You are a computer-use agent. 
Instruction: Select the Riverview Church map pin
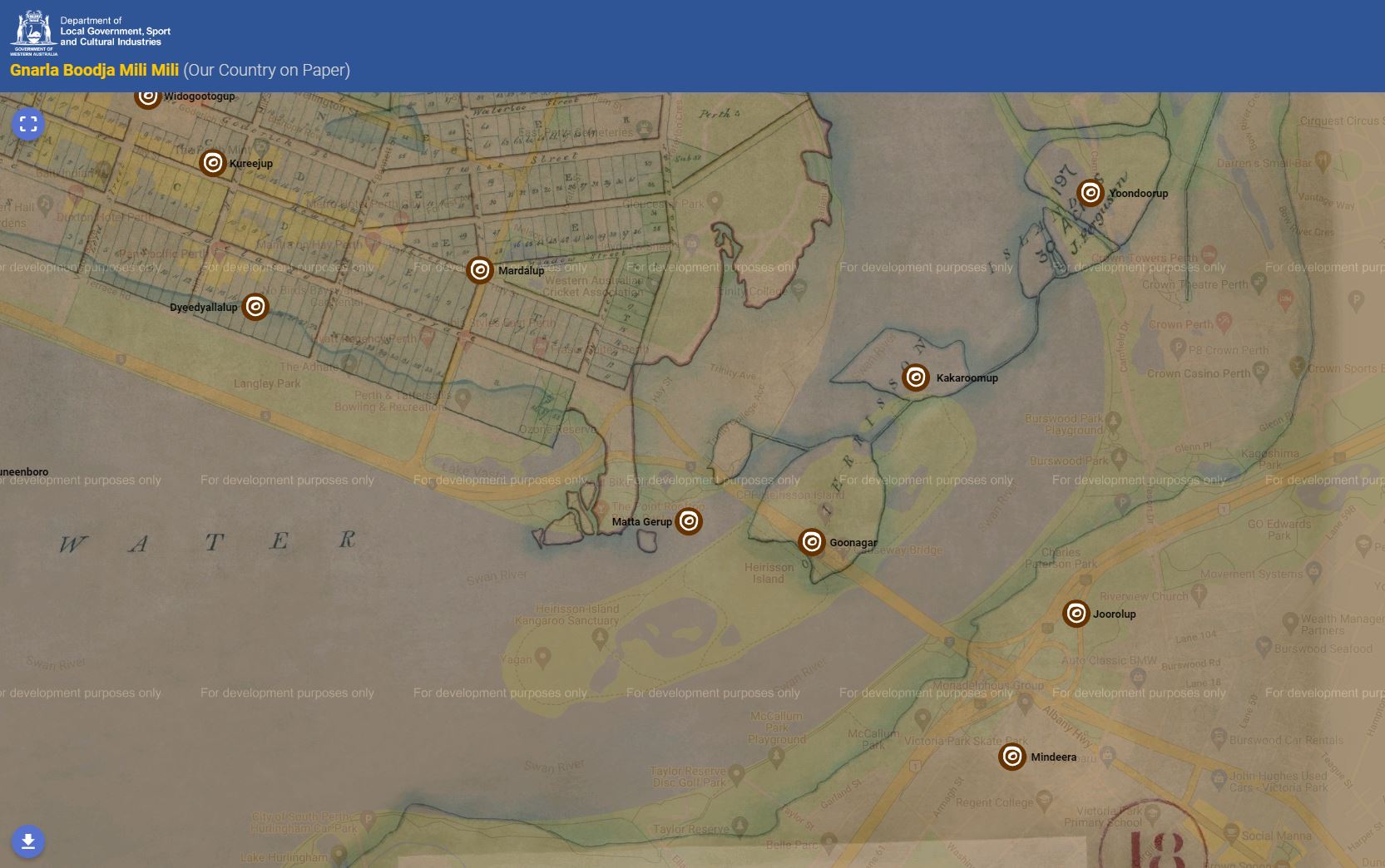coord(1199,593)
